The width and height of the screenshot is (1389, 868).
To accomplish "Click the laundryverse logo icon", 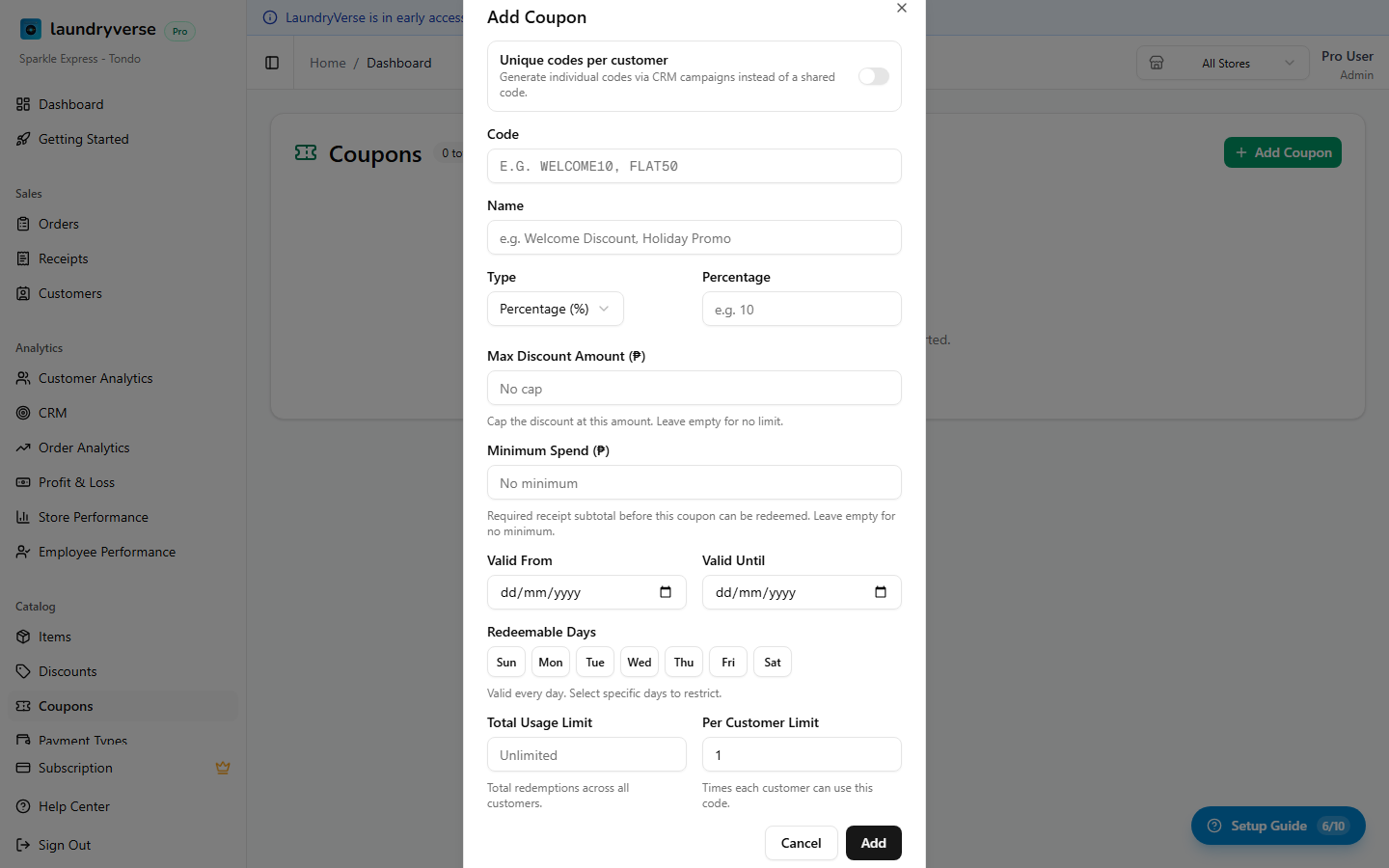I will click(31, 29).
